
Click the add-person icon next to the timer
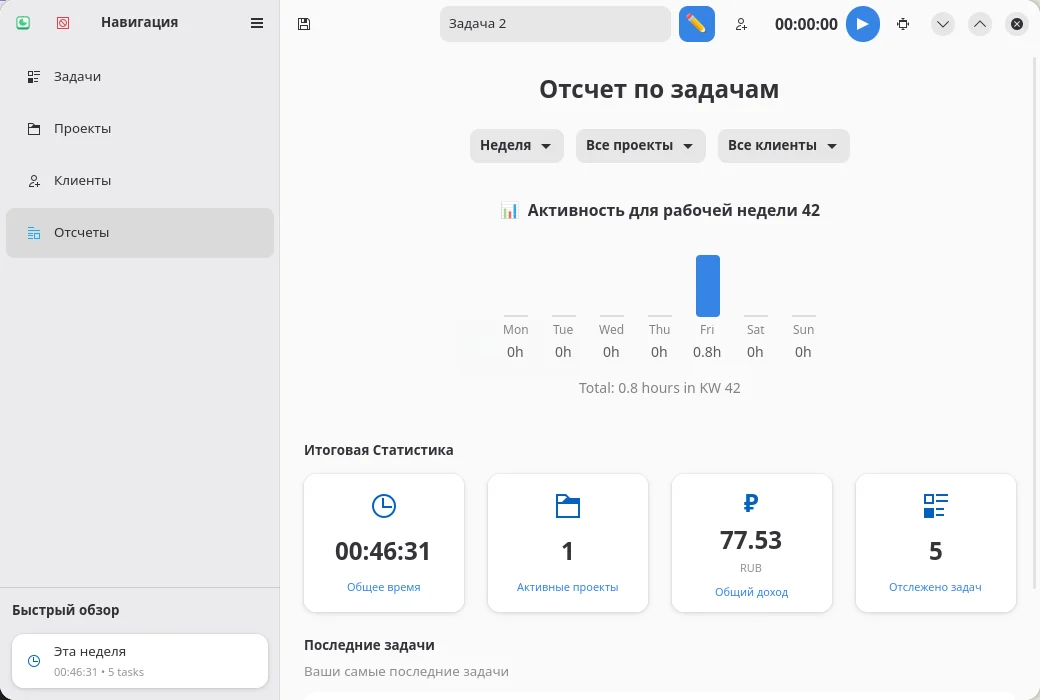tap(741, 24)
